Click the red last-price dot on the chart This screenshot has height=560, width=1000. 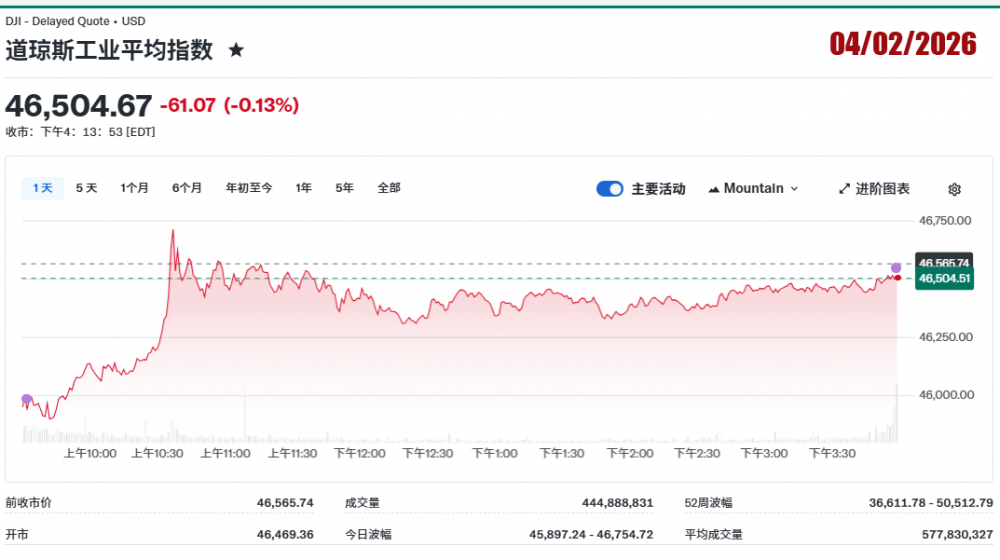click(897, 277)
